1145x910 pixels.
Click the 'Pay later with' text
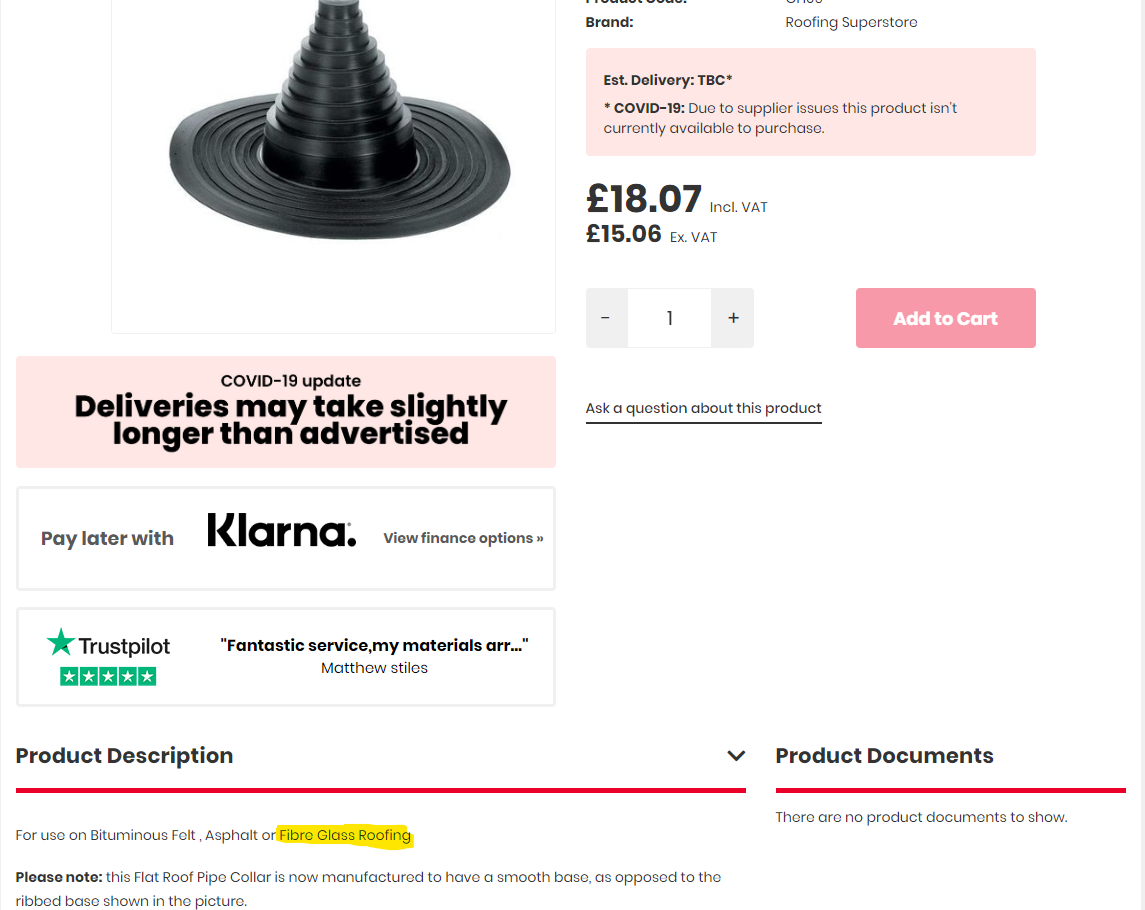[107, 538]
